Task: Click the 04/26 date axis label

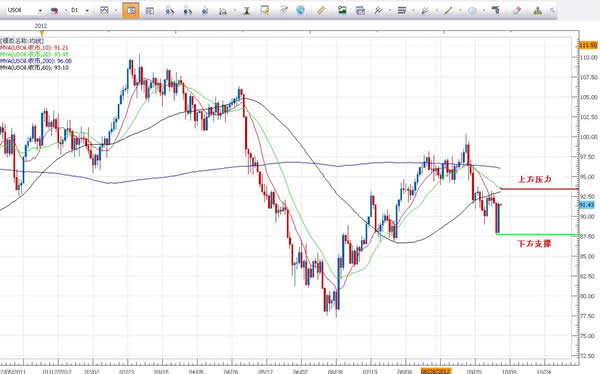Action: coord(231,371)
